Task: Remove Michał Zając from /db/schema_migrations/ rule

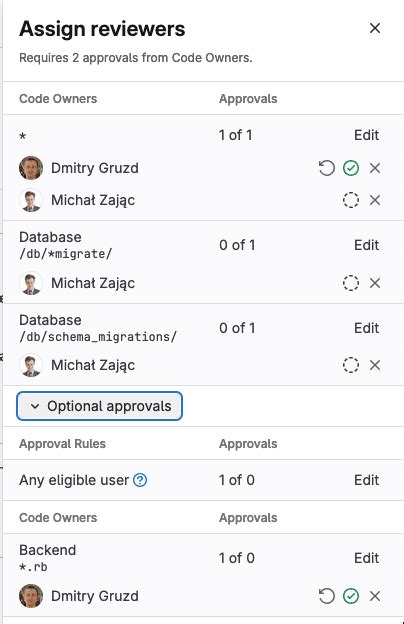Action: point(375,365)
